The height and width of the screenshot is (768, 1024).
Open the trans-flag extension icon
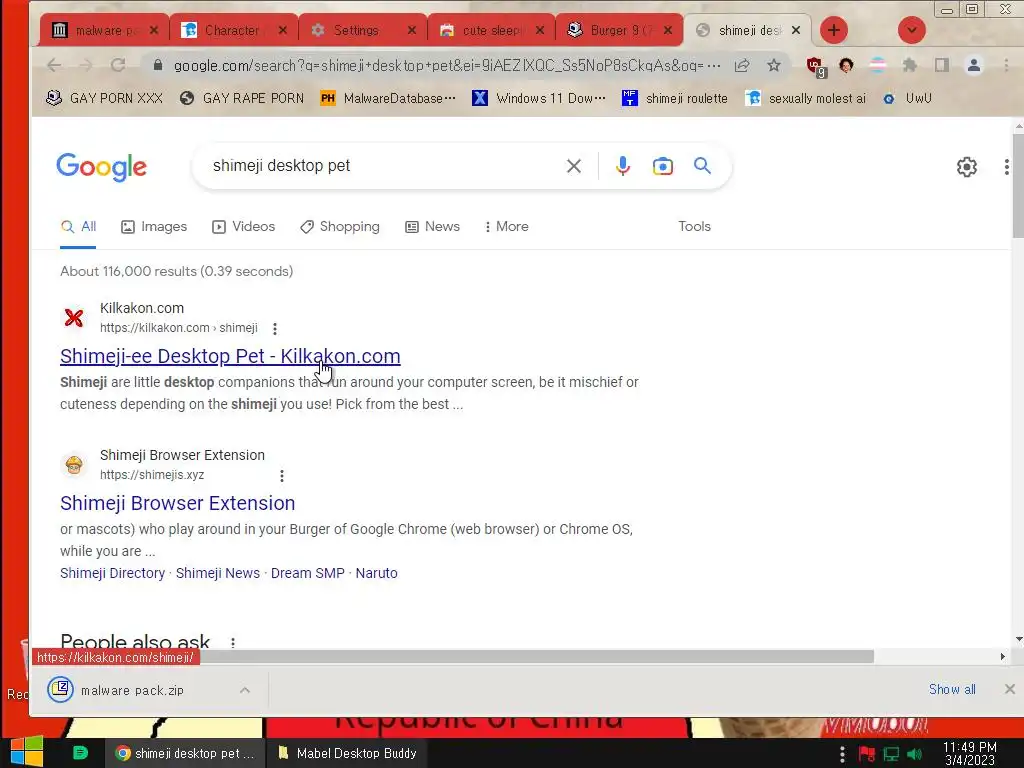tap(878, 65)
